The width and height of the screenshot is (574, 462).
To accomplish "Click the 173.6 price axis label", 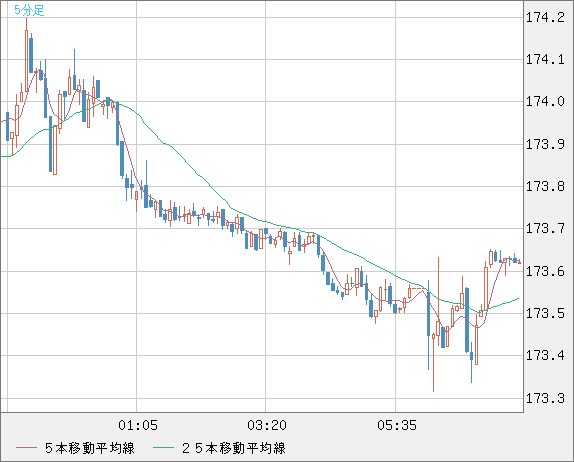I will [x=545, y=271].
